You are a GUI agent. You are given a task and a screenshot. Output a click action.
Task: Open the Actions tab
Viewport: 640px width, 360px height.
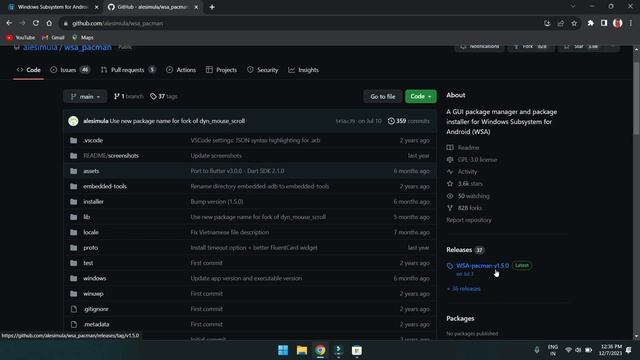[181, 70]
